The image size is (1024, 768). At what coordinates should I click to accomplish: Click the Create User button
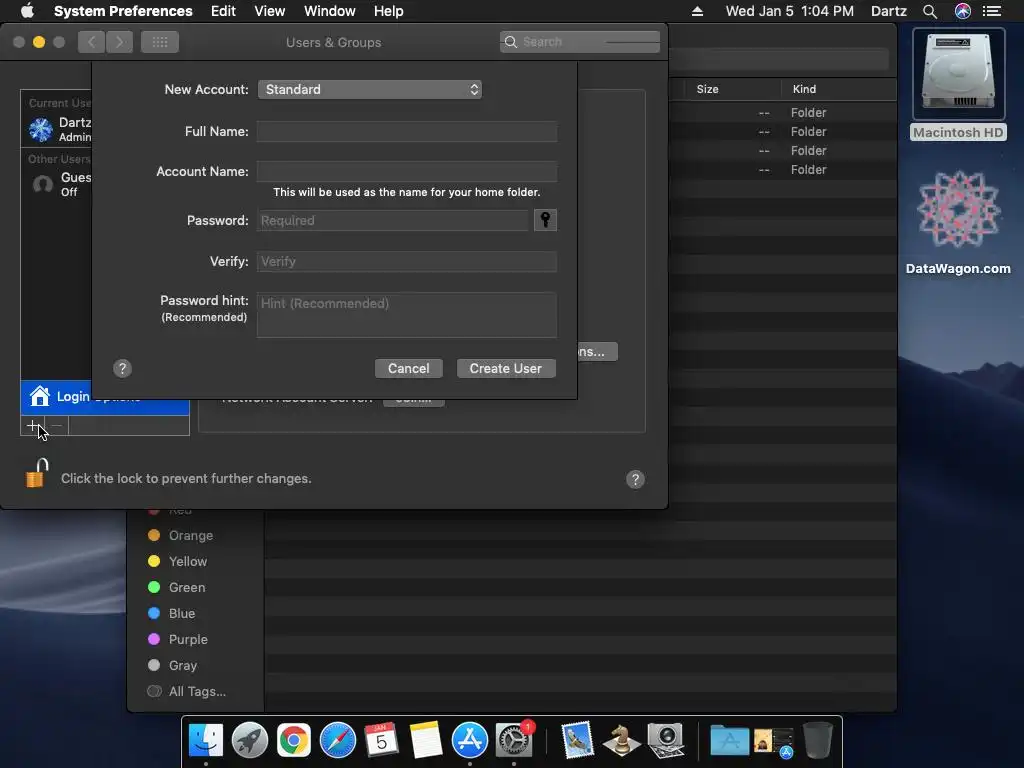point(505,368)
